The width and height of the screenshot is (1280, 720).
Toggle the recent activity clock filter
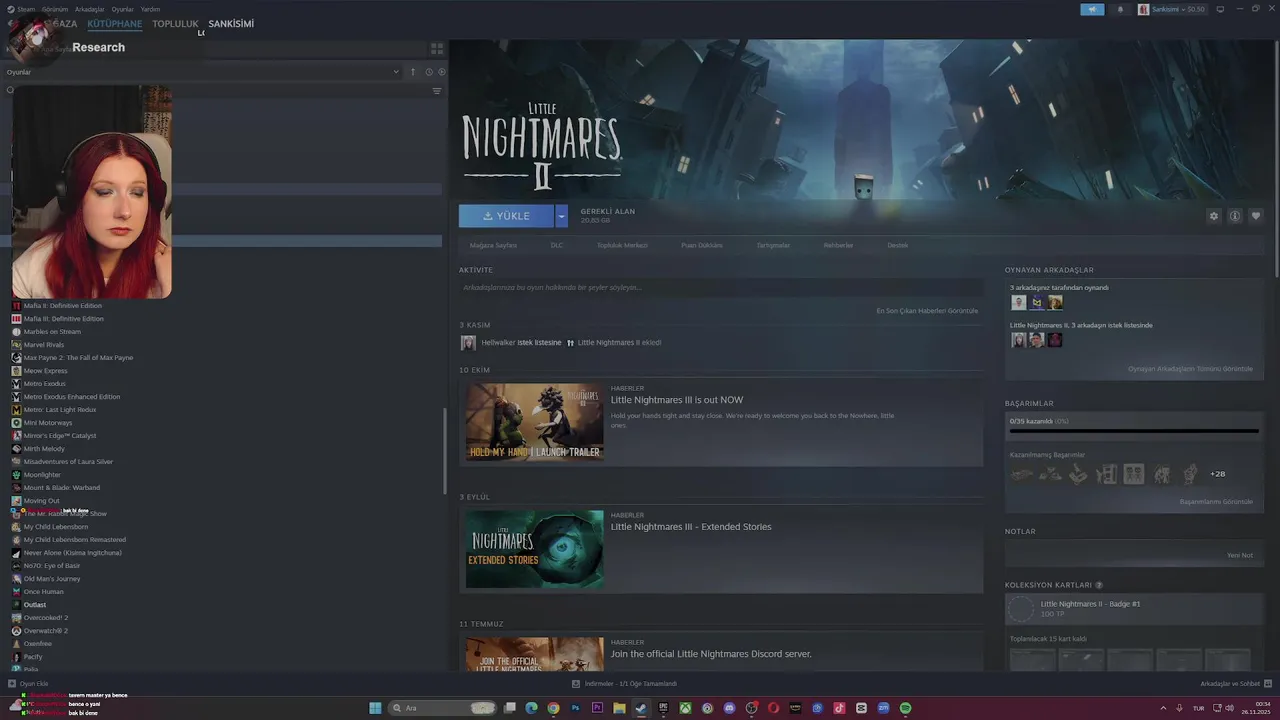click(428, 72)
